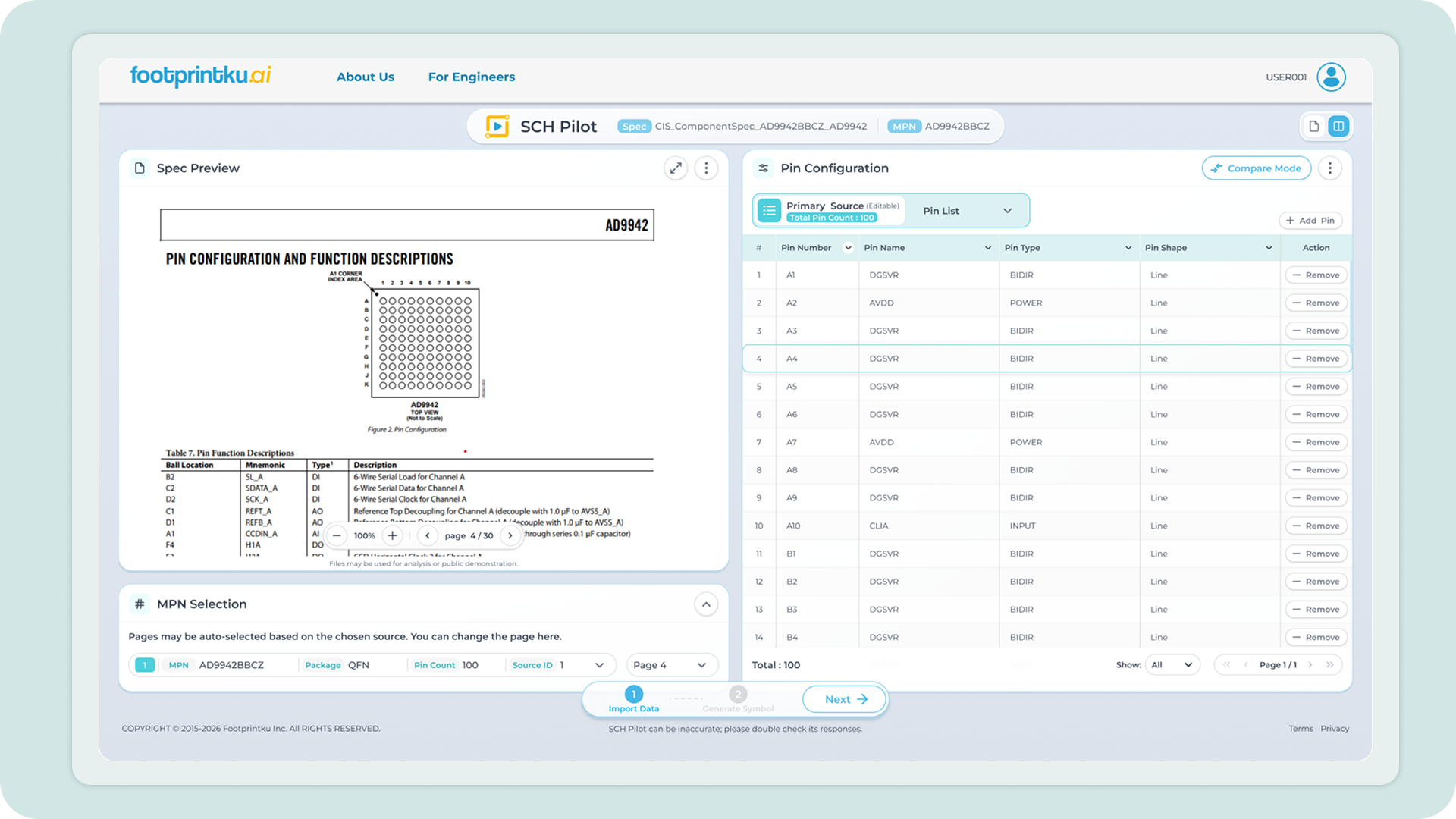Image resolution: width=1456 pixels, height=819 pixels.
Task: Open the Privacy link
Action: [x=1335, y=729]
